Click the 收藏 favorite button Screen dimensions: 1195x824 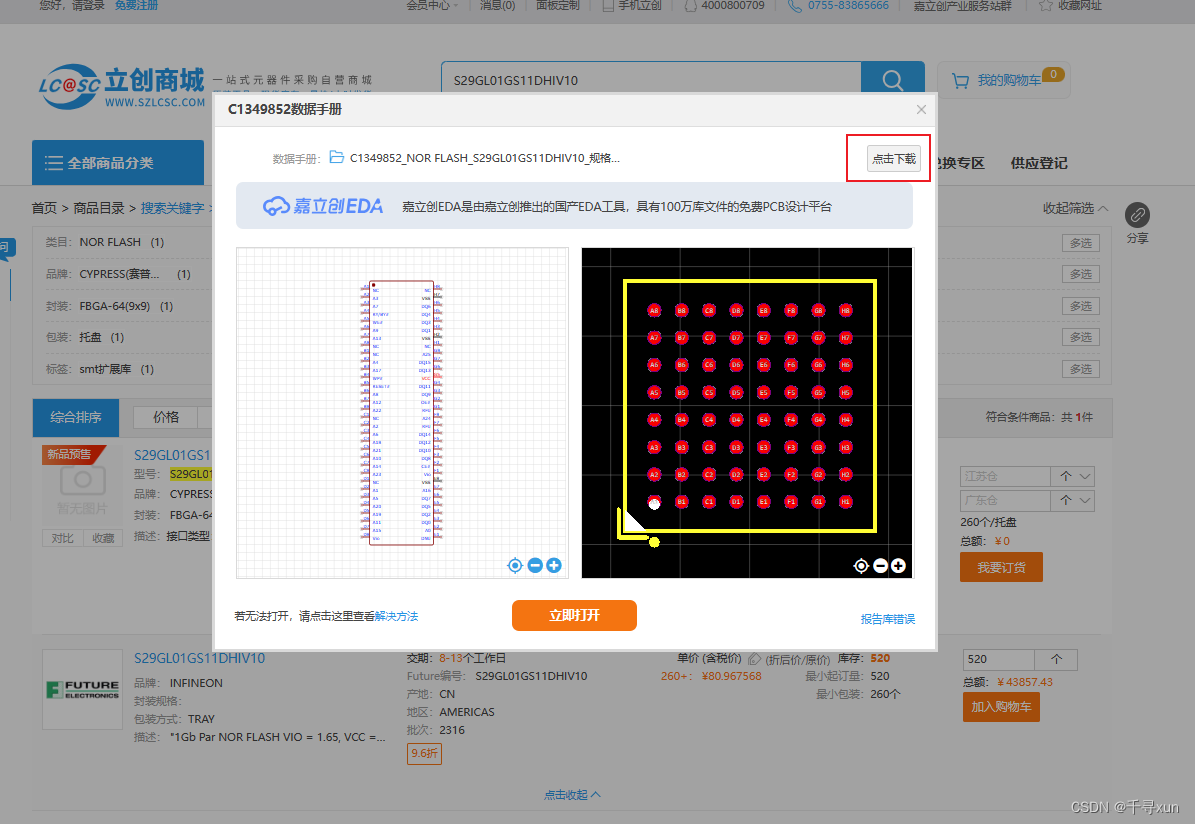pyautogui.click(x=103, y=538)
